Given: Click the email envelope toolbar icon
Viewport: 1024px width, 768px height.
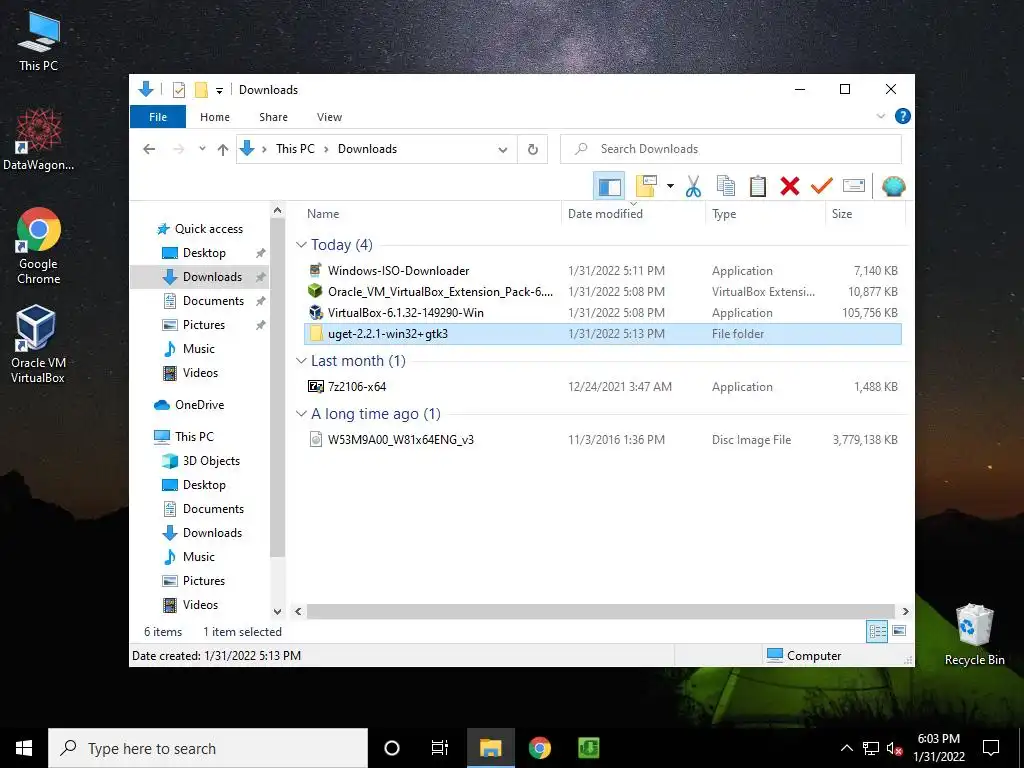Looking at the screenshot, I should pyautogui.click(x=854, y=186).
